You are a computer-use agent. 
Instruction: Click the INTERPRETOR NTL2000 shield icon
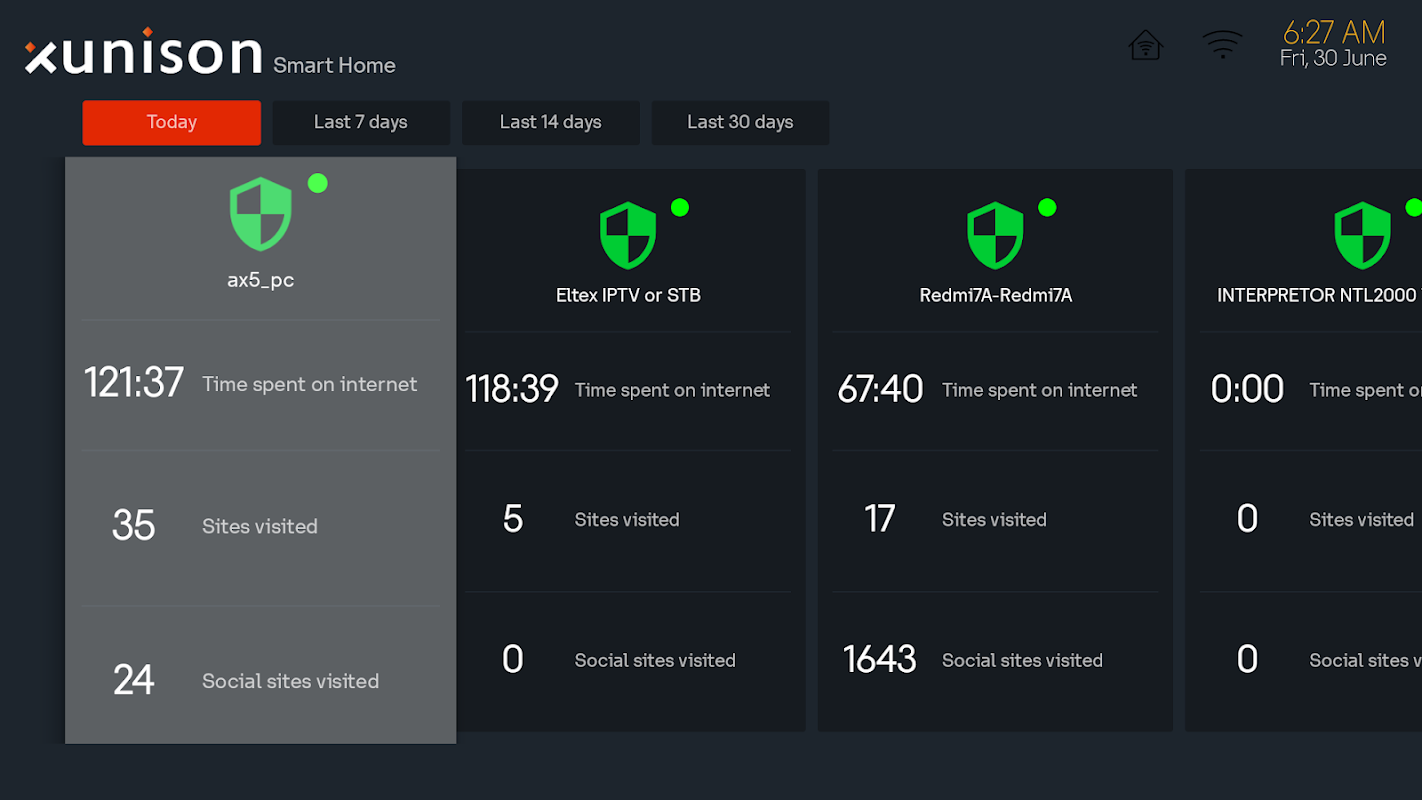click(x=1362, y=236)
